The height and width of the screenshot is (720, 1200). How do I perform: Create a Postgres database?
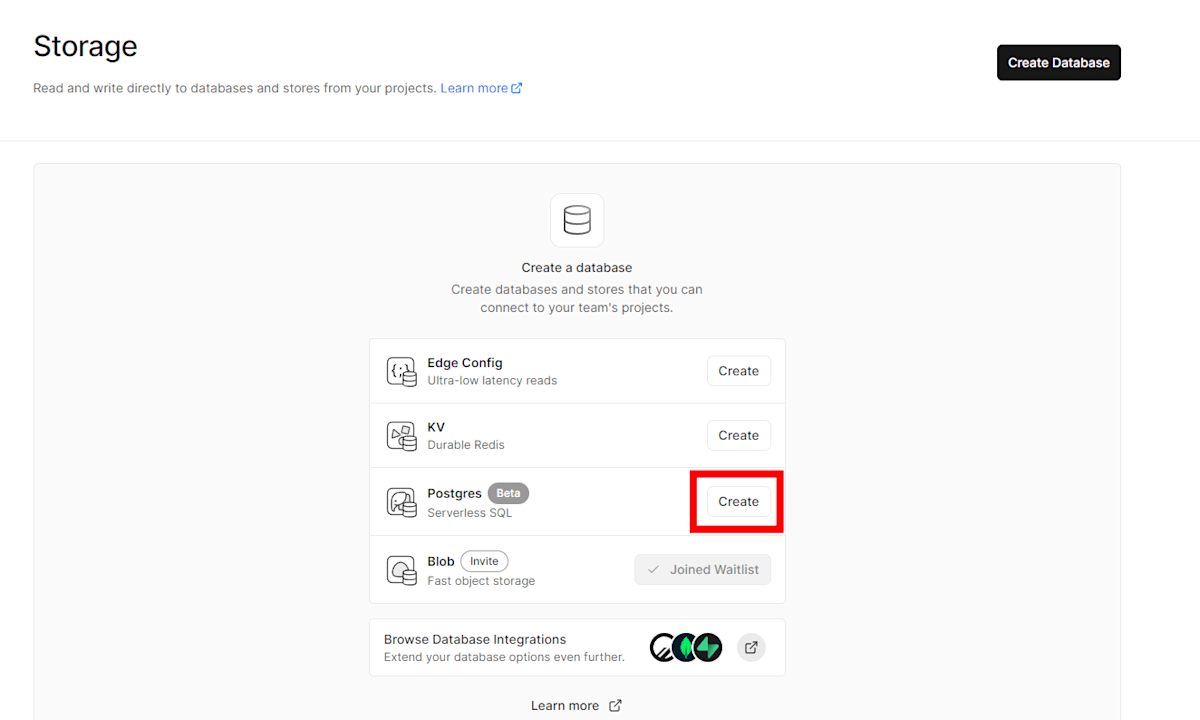click(x=738, y=501)
